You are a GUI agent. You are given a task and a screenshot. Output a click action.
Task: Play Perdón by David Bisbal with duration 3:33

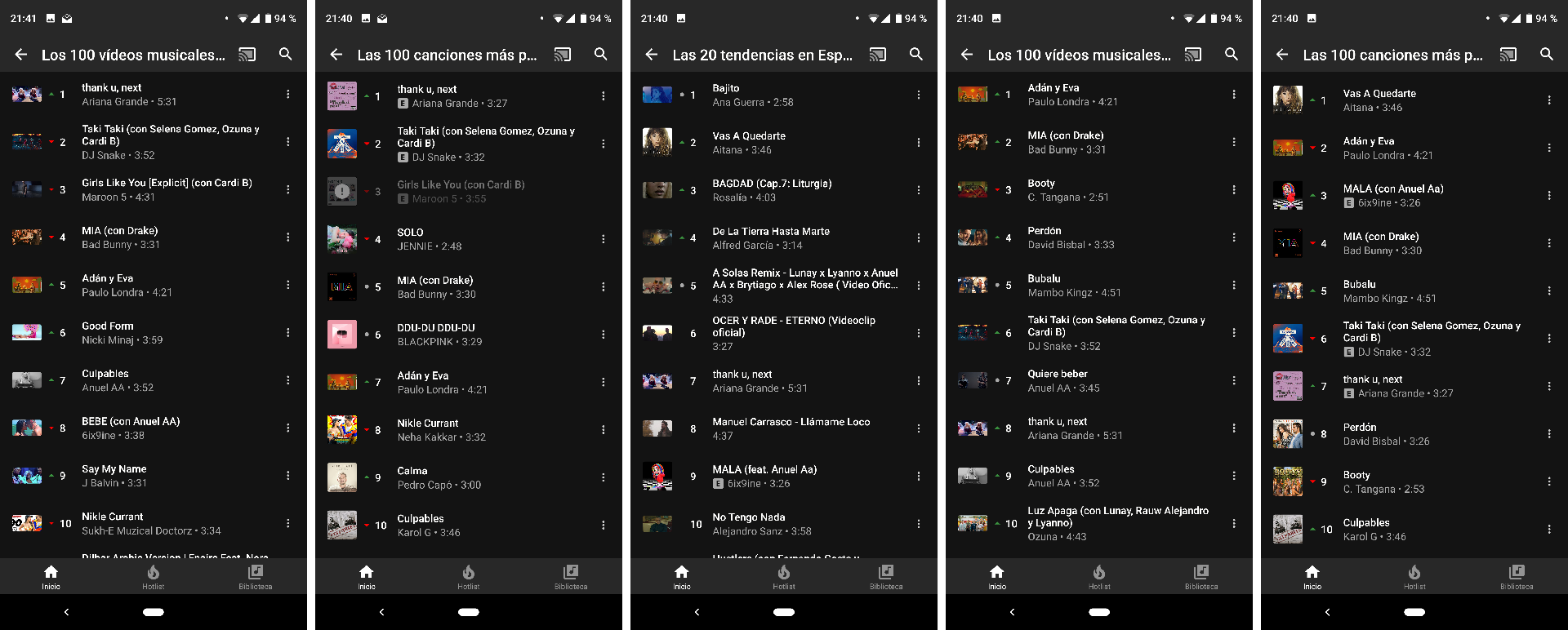tap(1099, 237)
